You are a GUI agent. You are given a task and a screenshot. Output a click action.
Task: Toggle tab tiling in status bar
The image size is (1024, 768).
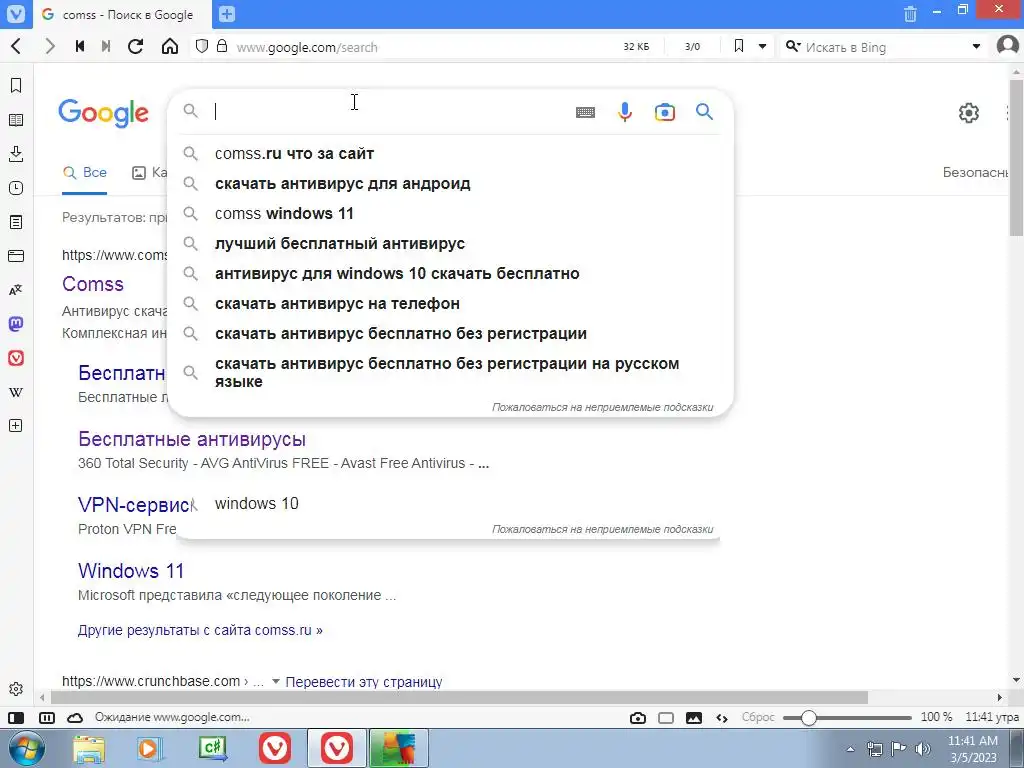coord(47,718)
